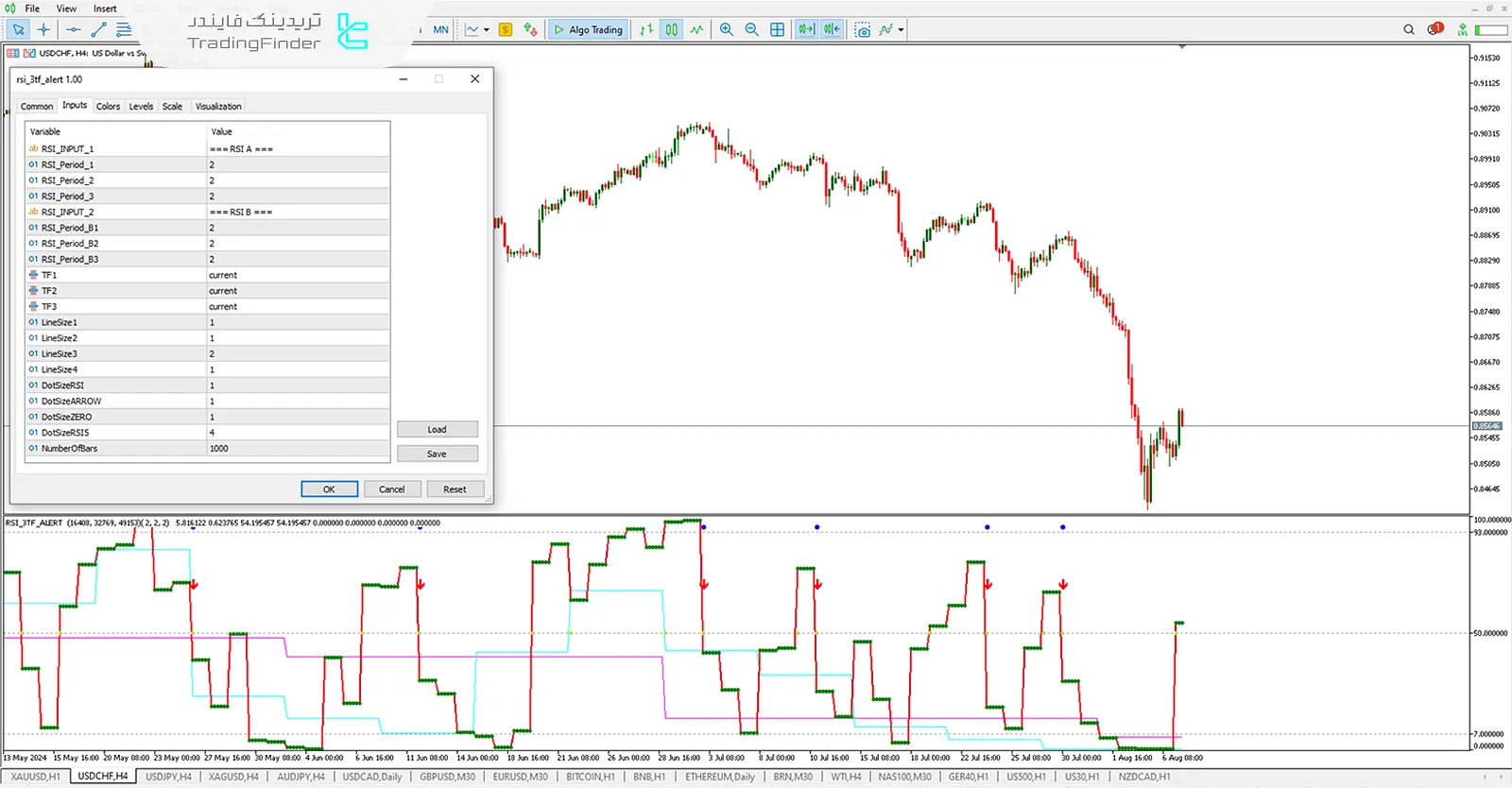Take a chart screenshot with camera icon
1512x788 pixels.
(862, 29)
